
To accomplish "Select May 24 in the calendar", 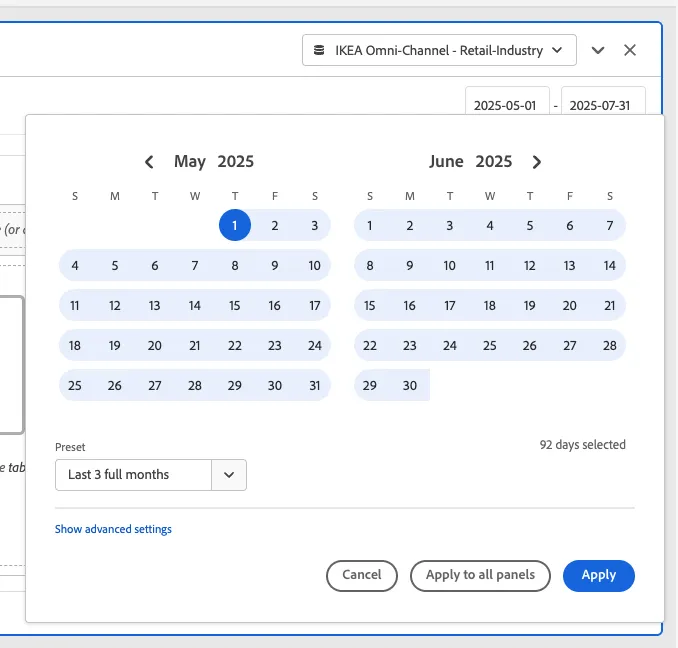I will pyautogui.click(x=315, y=345).
